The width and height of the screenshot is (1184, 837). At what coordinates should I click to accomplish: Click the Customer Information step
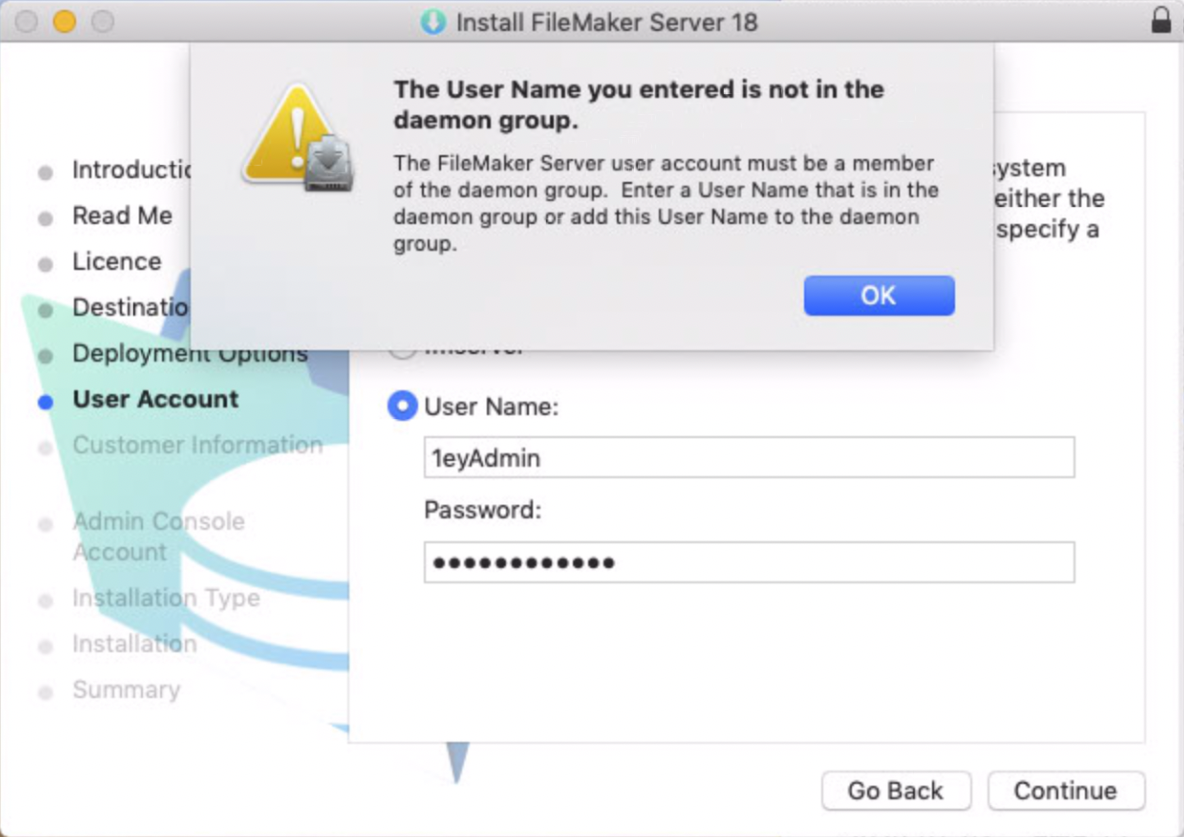click(197, 445)
